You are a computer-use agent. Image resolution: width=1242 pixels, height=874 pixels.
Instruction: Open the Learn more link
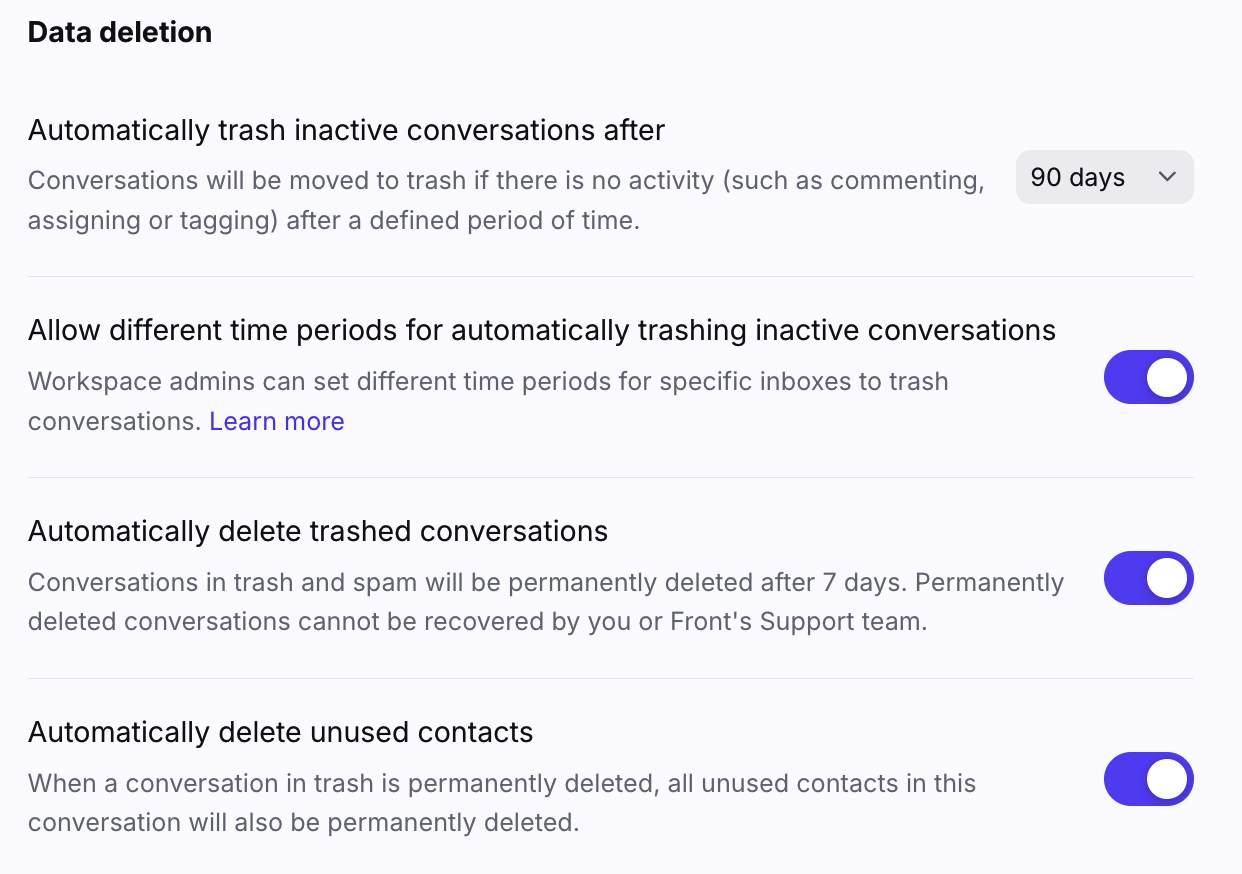[277, 421]
